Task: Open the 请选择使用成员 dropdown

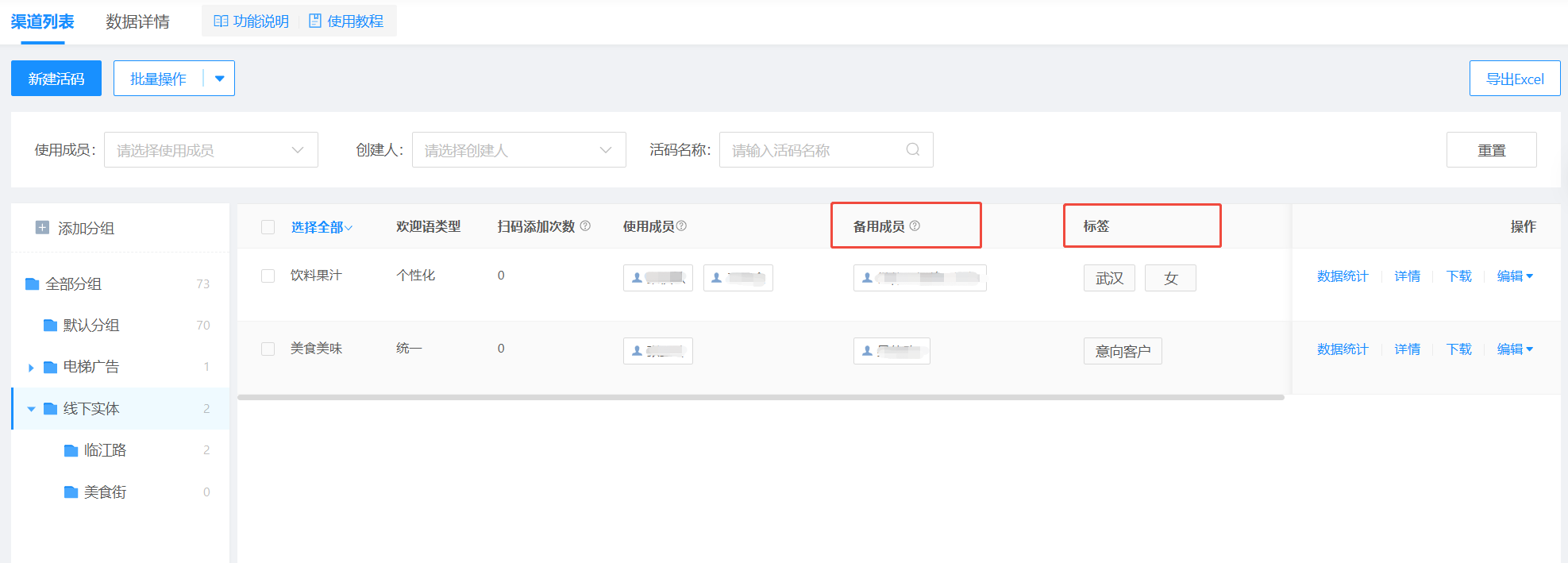Action: (x=211, y=149)
